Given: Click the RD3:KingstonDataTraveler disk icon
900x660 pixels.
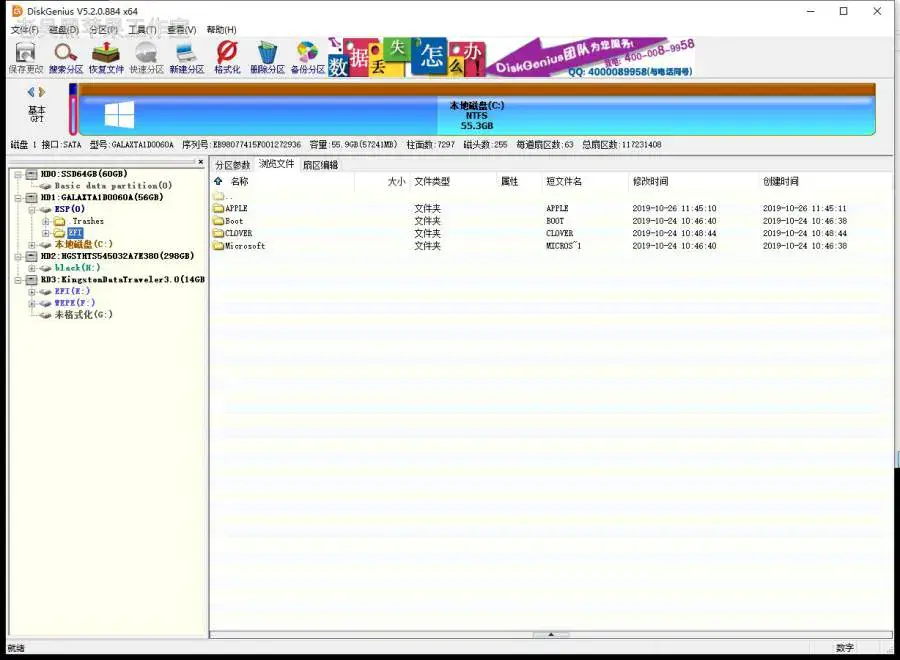Looking at the screenshot, I should tap(32, 279).
